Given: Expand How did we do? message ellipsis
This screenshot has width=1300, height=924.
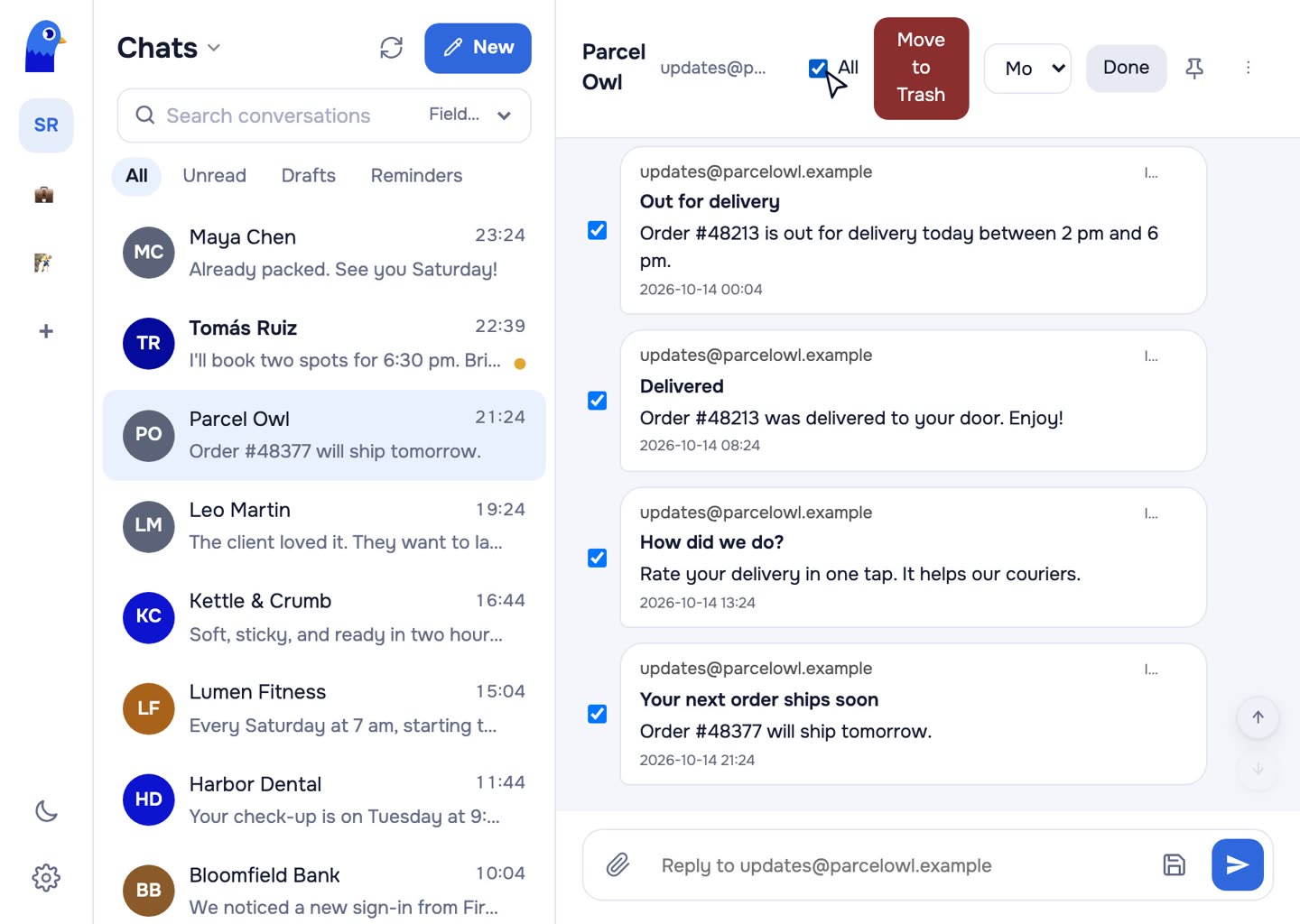Looking at the screenshot, I should click(1151, 513).
